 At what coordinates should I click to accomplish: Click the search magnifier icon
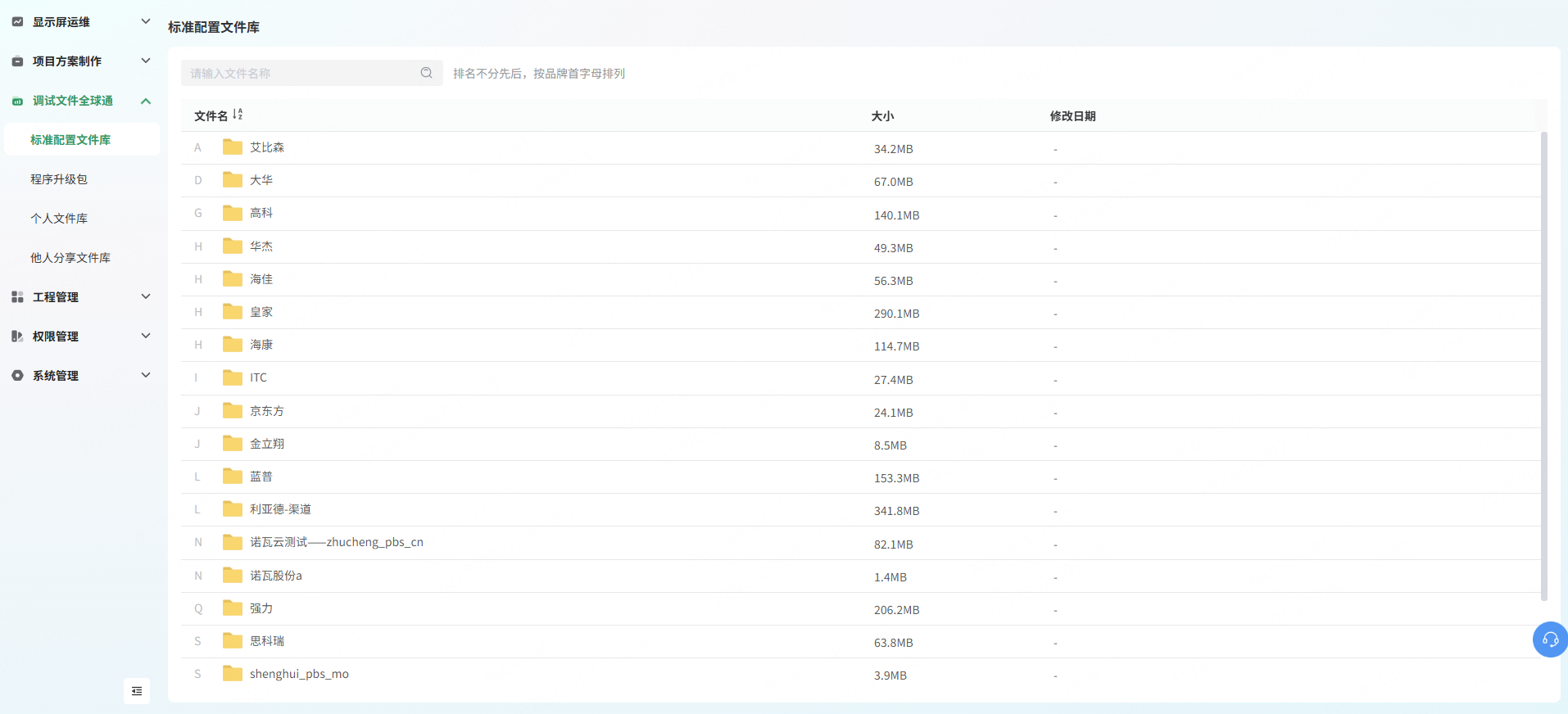coord(426,73)
